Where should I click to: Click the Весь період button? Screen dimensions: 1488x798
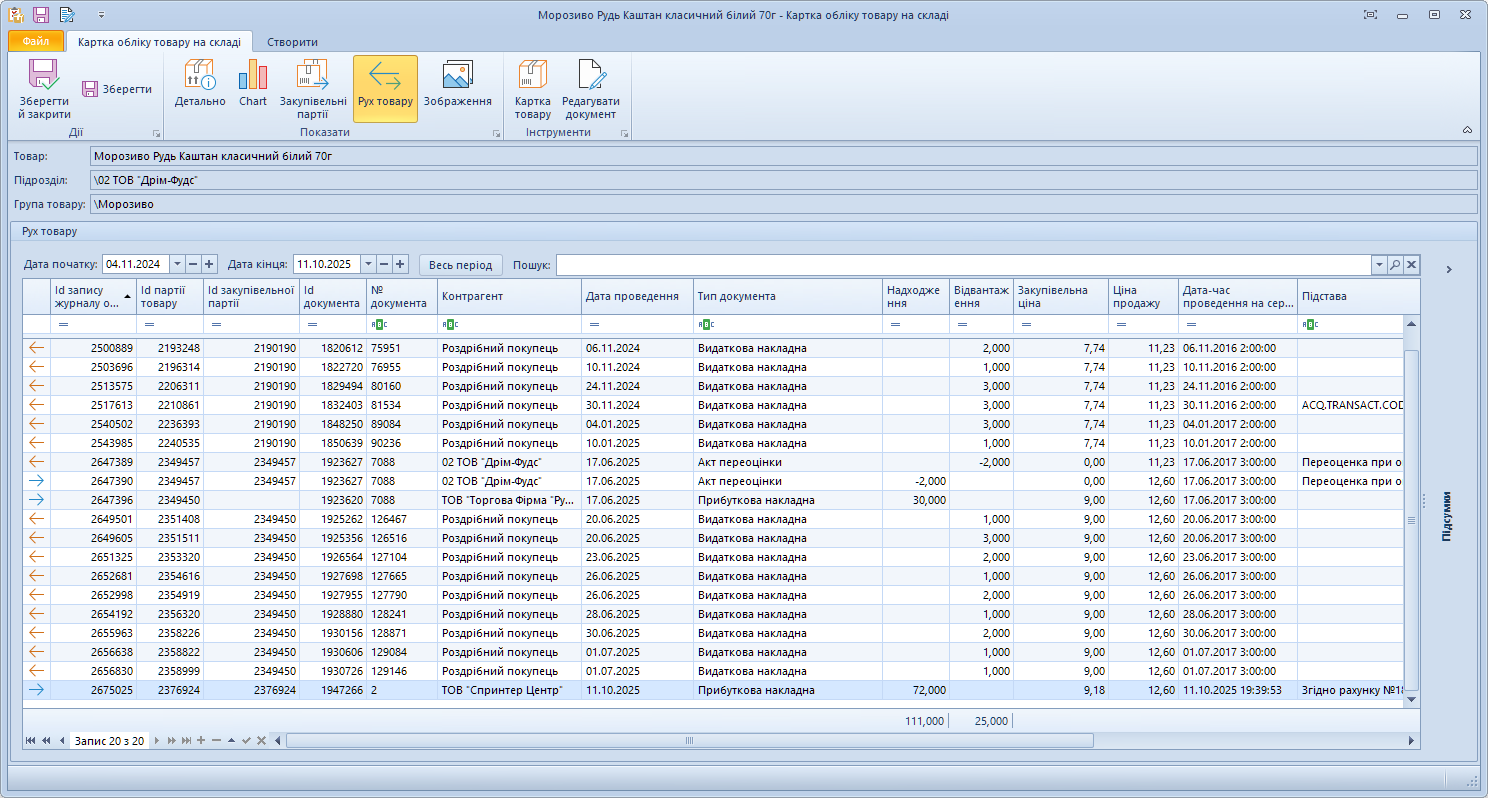click(462, 263)
